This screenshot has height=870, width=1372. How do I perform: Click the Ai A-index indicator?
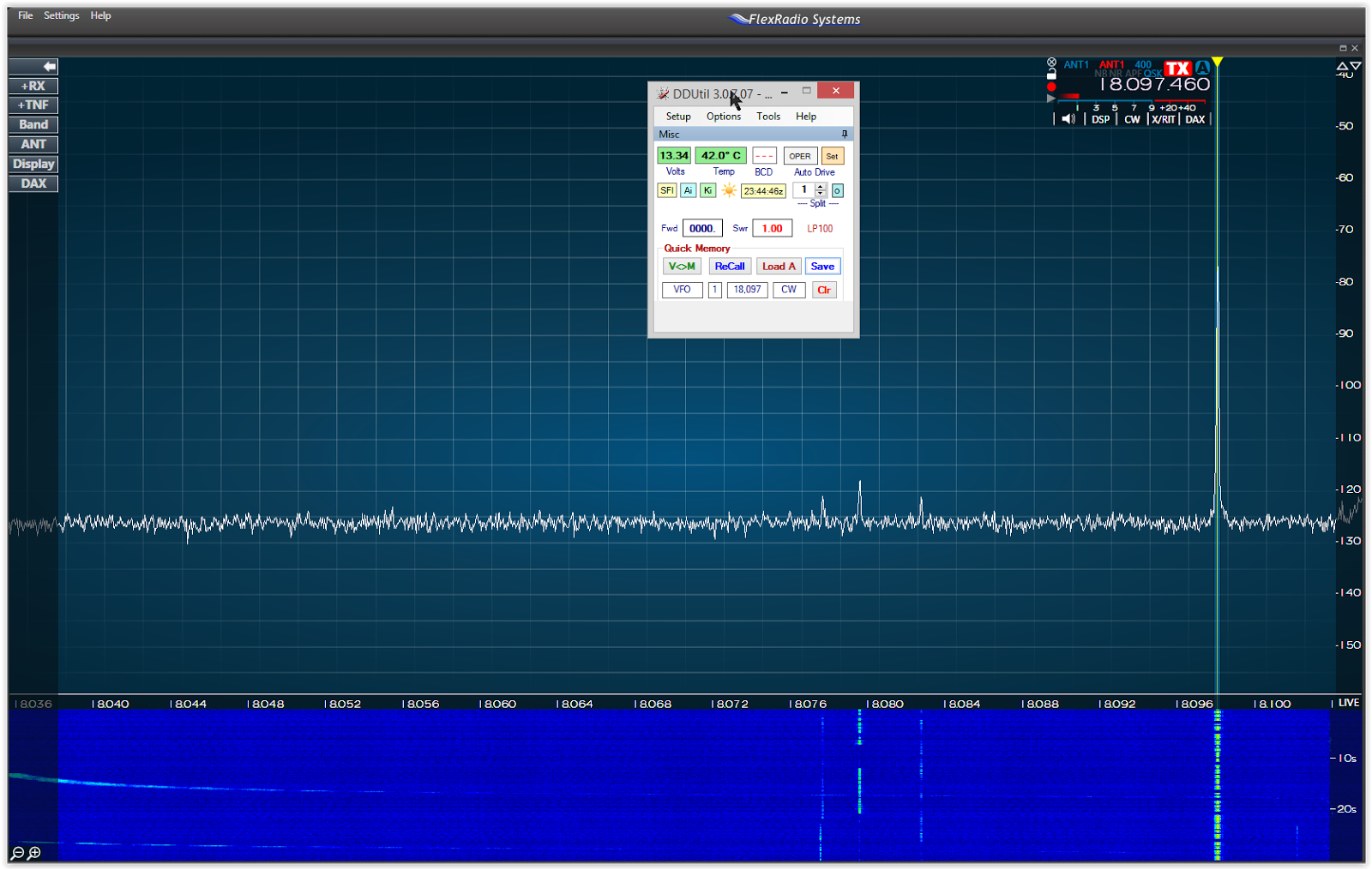click(688, 190)
